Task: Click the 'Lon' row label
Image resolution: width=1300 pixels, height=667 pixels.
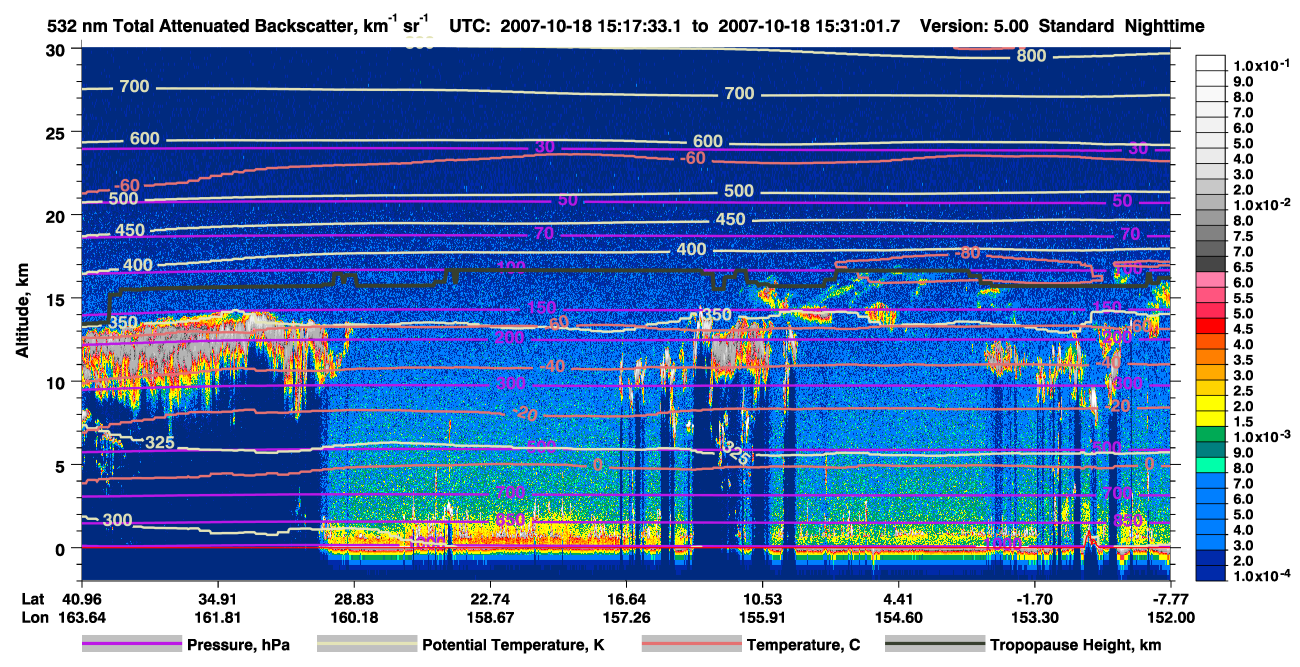Action: pyautogui.click(x=34, y=617)
